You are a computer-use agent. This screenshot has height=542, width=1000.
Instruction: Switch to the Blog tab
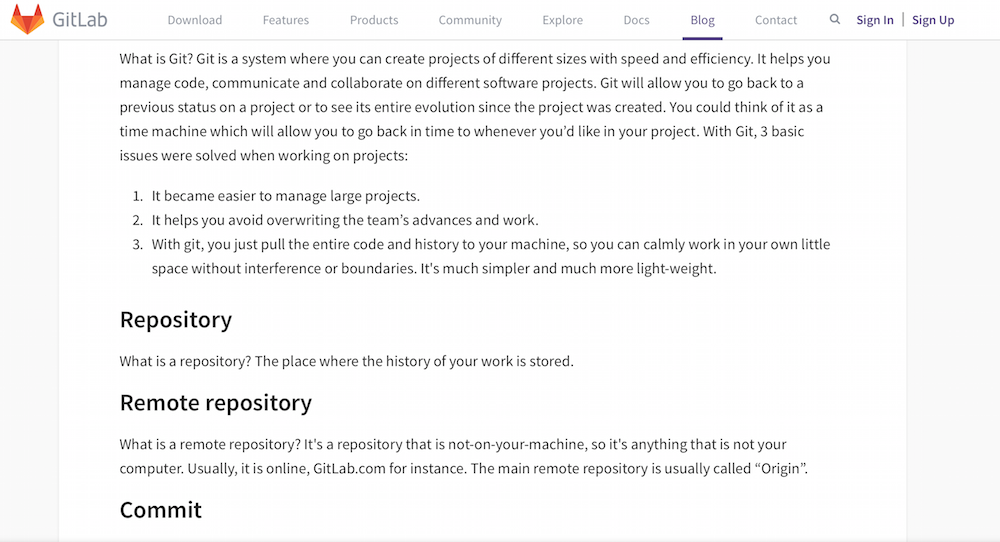coord(702,20)
